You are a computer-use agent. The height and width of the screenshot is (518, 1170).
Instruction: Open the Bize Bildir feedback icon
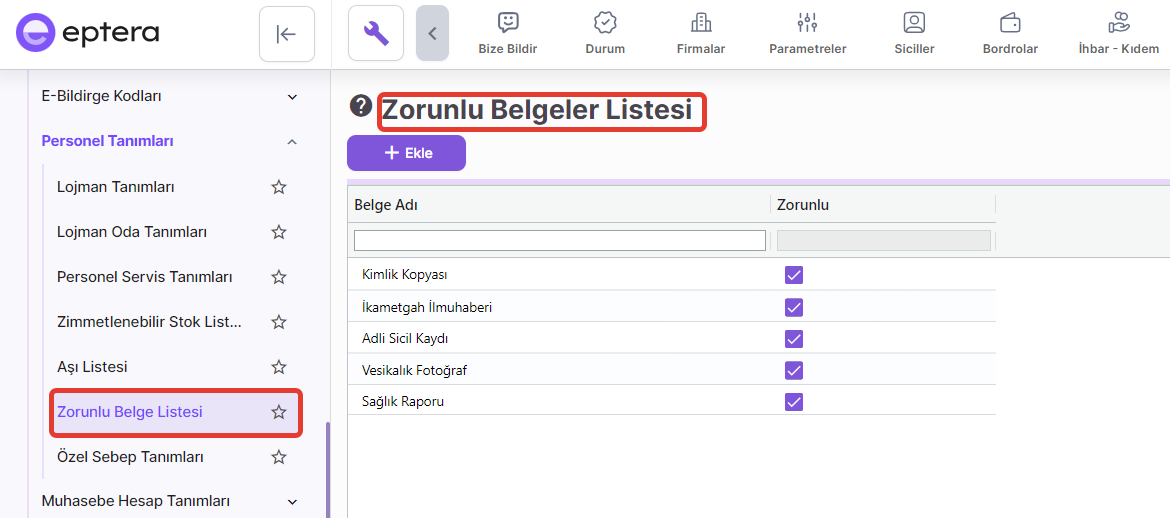[508, 23]
